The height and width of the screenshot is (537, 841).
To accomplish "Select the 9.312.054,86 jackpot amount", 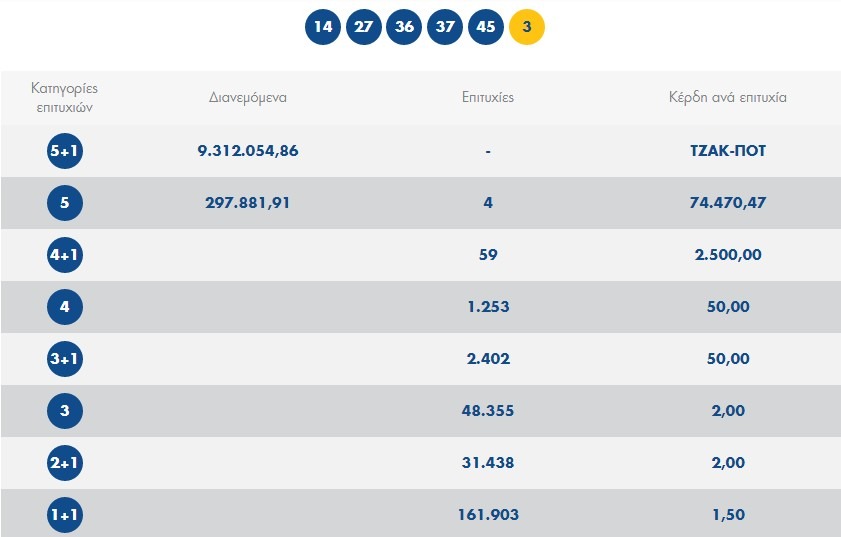I will click(x=248, y=151).
